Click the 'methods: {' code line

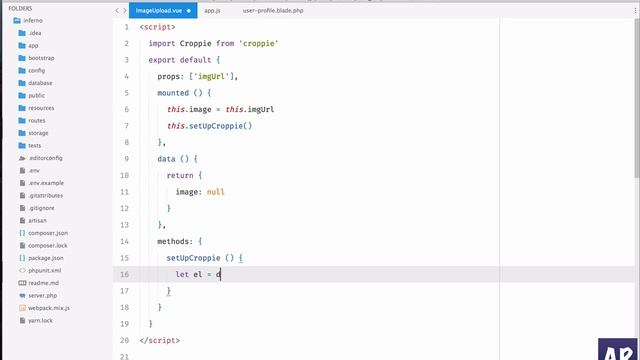(x=180, y=241)
